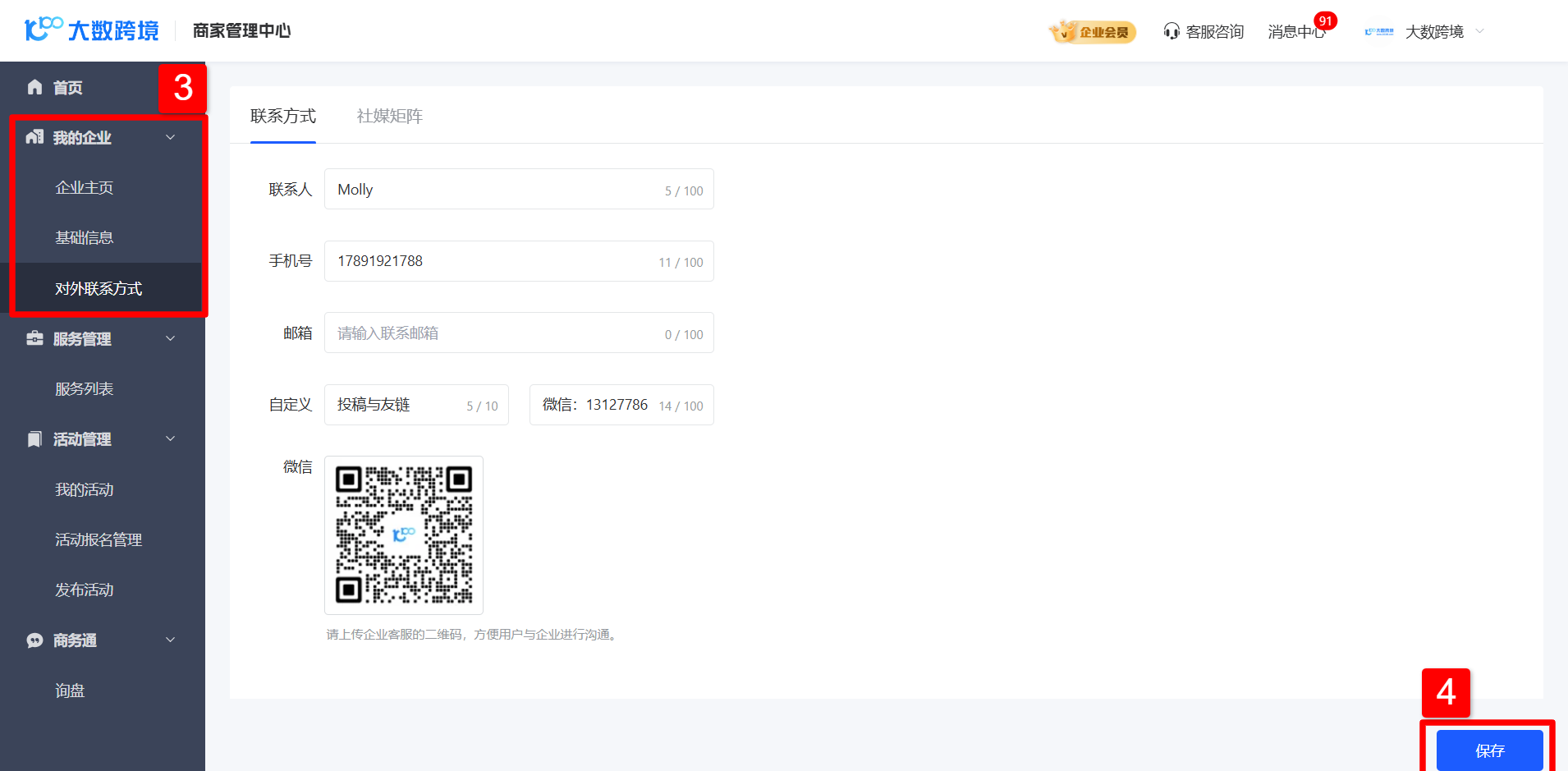Image resolution: width=1568 pixels, height=771 pixels.
Task: Click the 客服咨询 headset icon
Action: [x=1171, y=31]
